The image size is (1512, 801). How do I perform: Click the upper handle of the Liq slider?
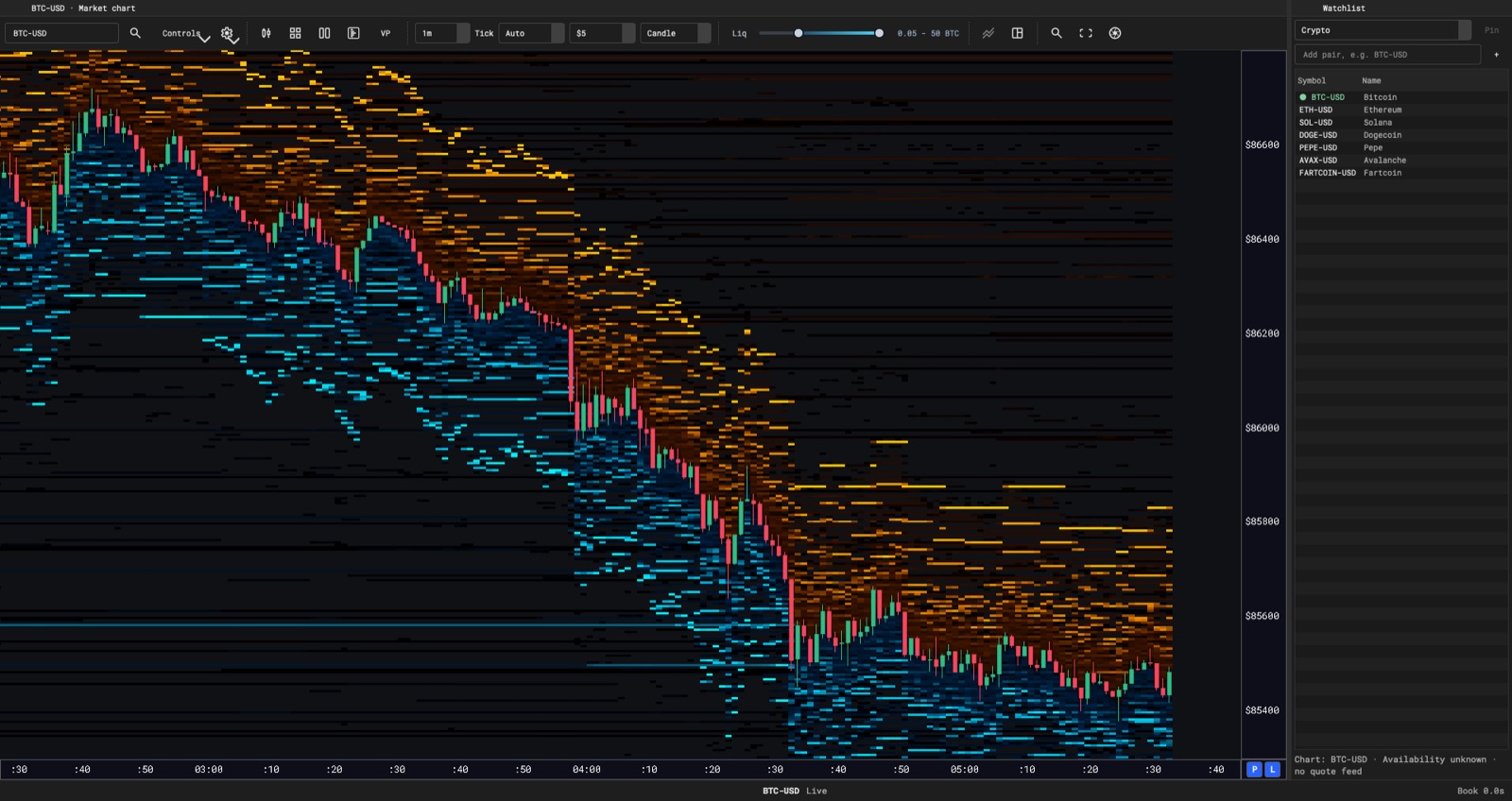[879, 33]
